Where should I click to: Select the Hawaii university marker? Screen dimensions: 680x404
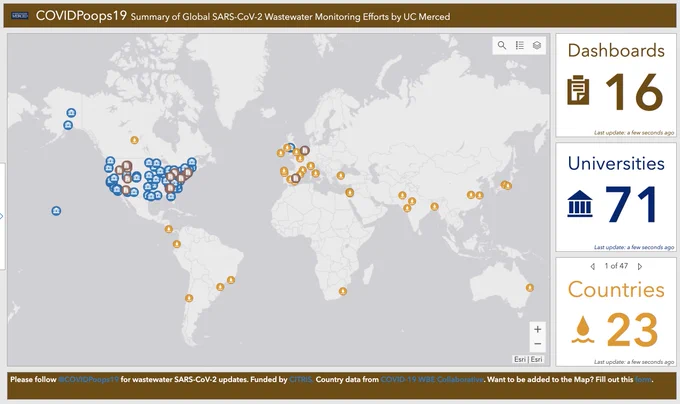pos(56,211)
